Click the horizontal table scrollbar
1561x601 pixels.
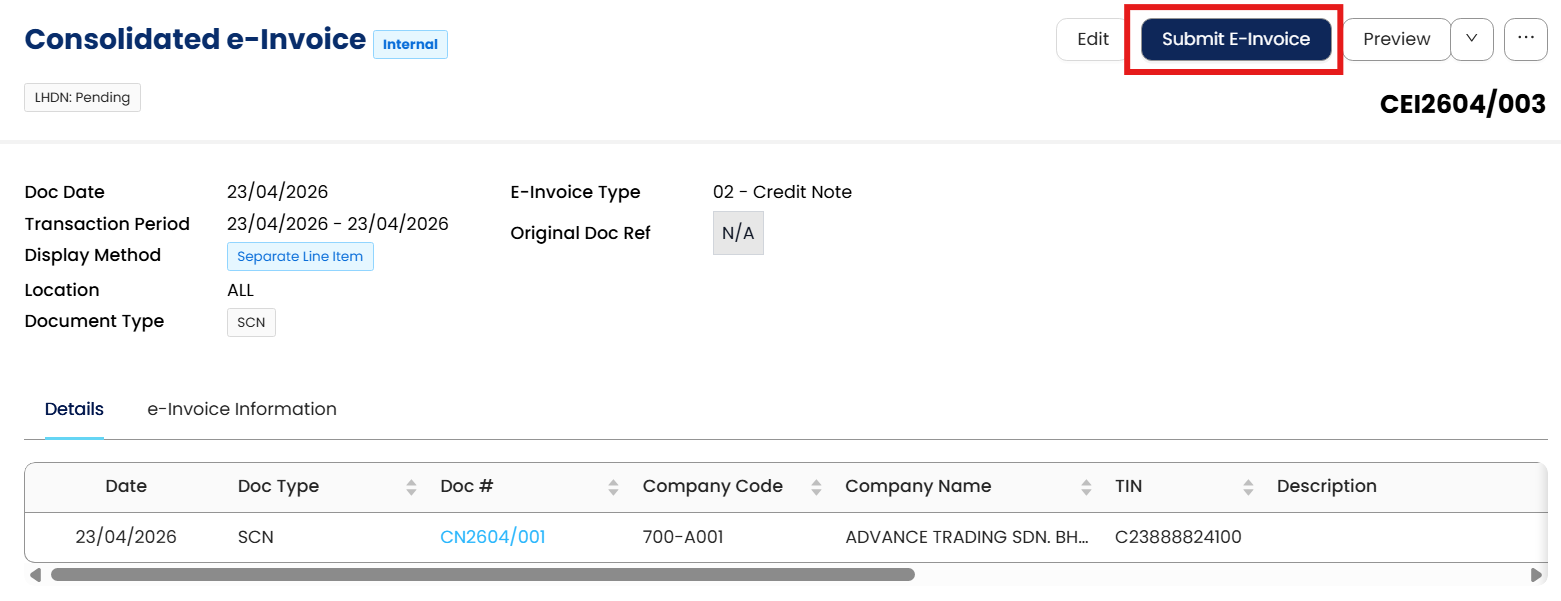point(482,575)
